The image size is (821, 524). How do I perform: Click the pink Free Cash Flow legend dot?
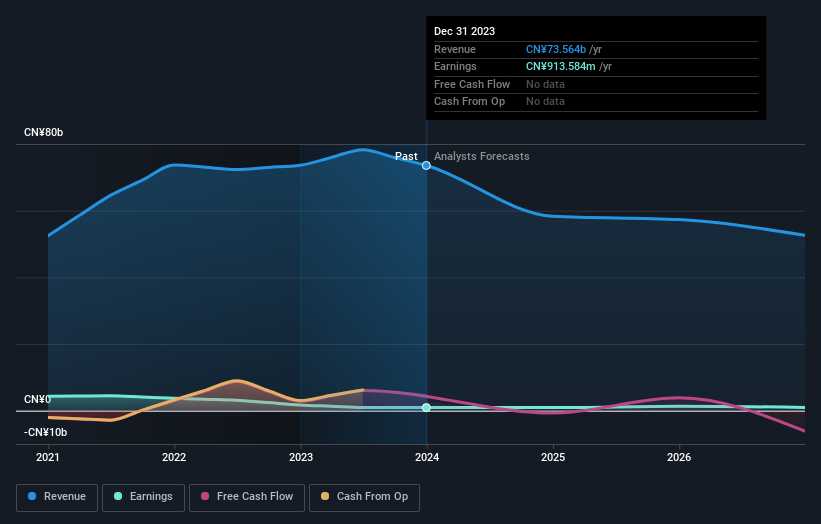coord(205,496)
